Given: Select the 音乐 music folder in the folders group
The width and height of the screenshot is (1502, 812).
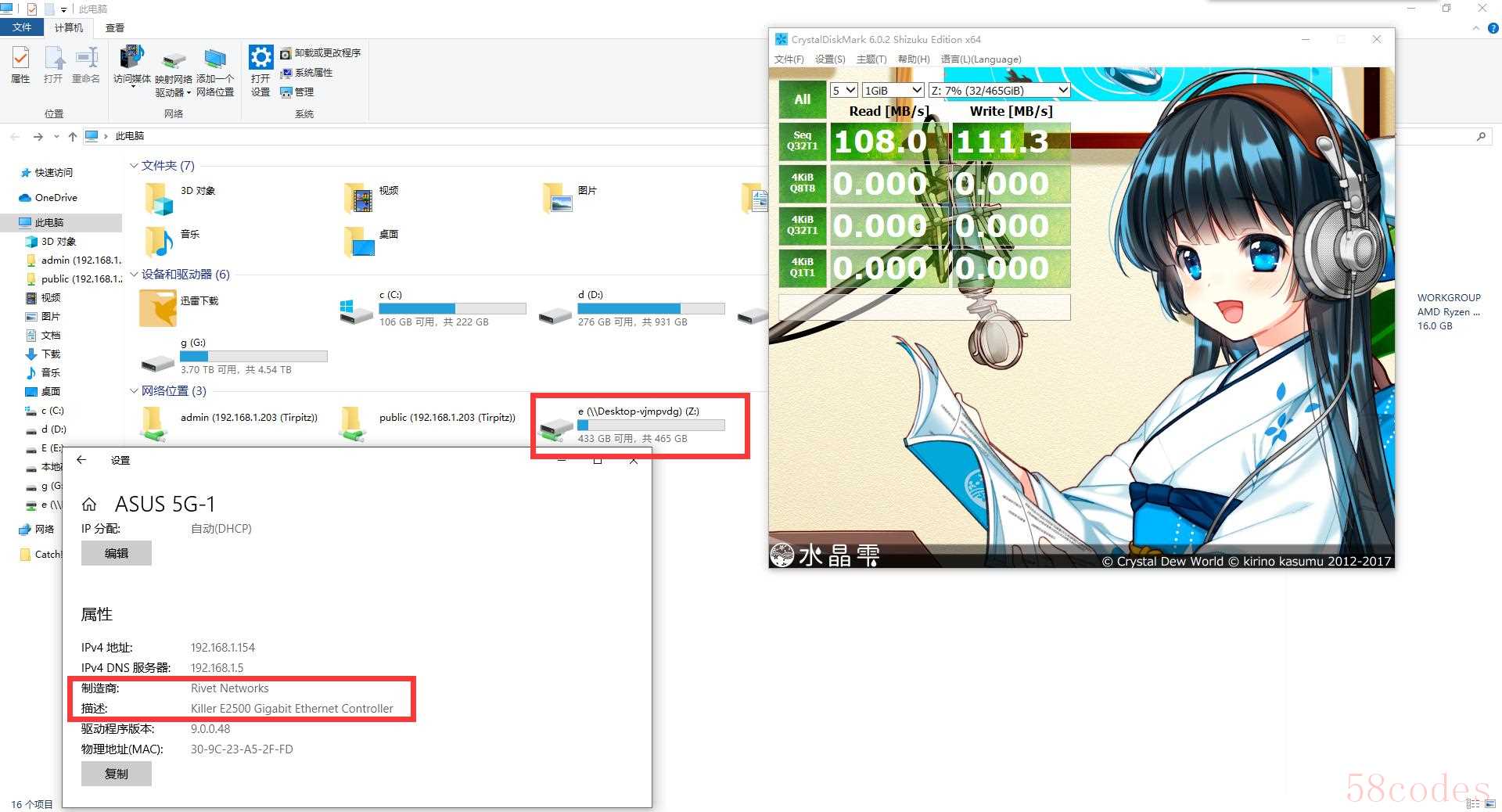Looking at the screenshot, I should [x=172, y=241].
